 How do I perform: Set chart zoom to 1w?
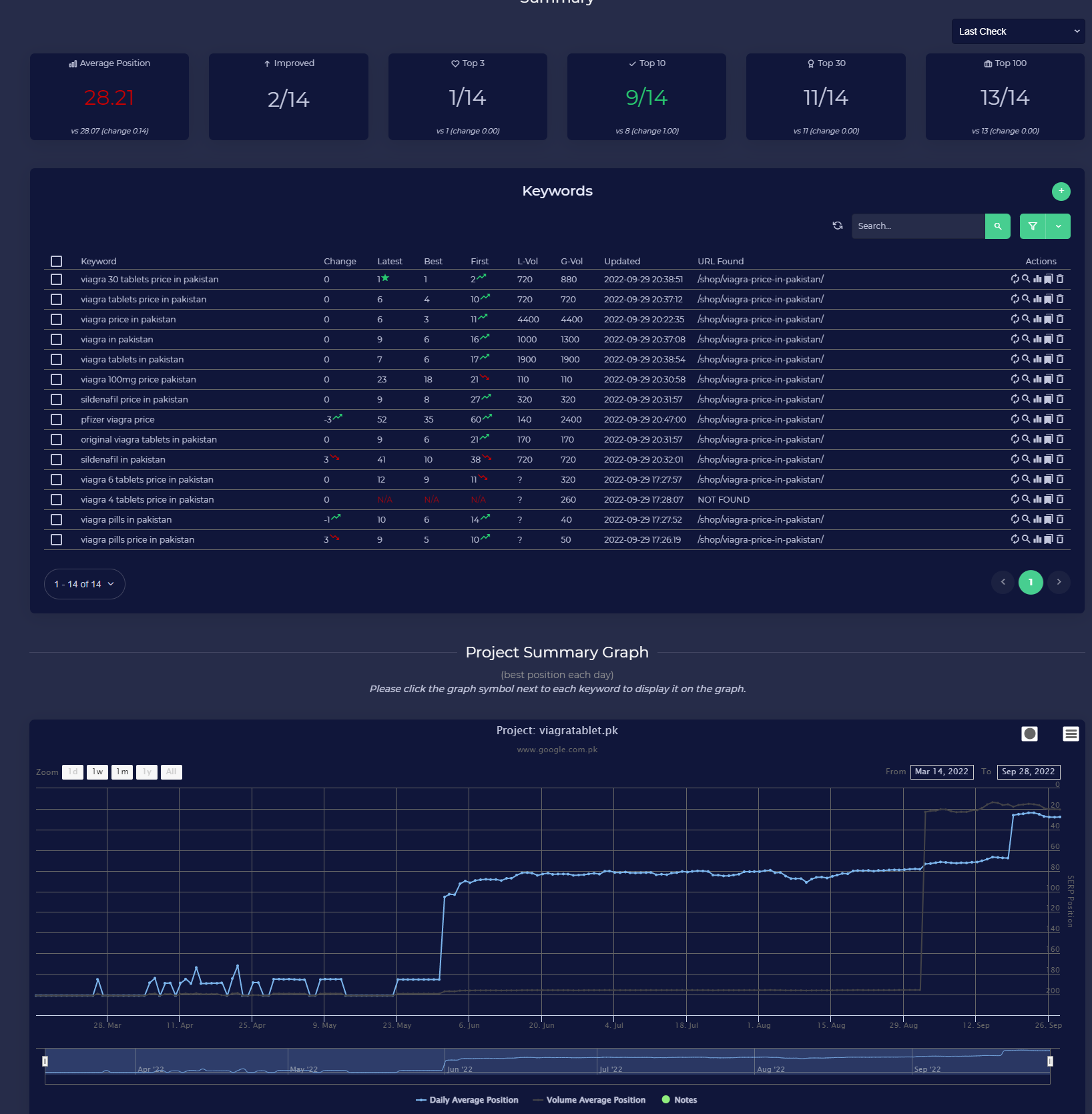click(97, 772)
